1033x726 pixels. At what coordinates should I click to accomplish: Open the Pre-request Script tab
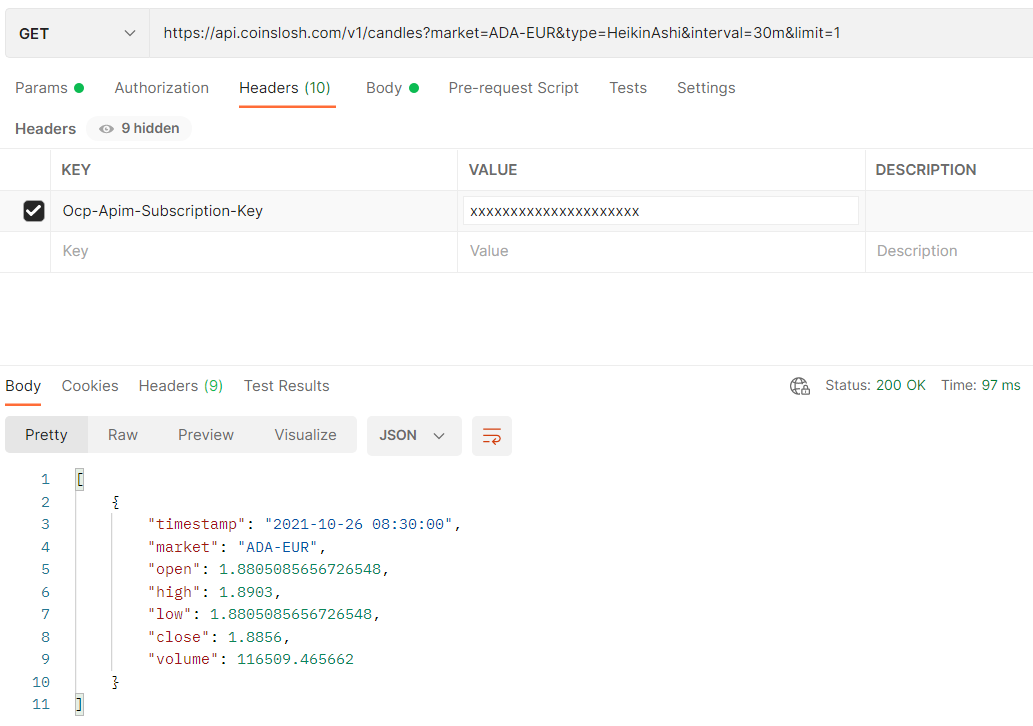(x=513, y=88)
